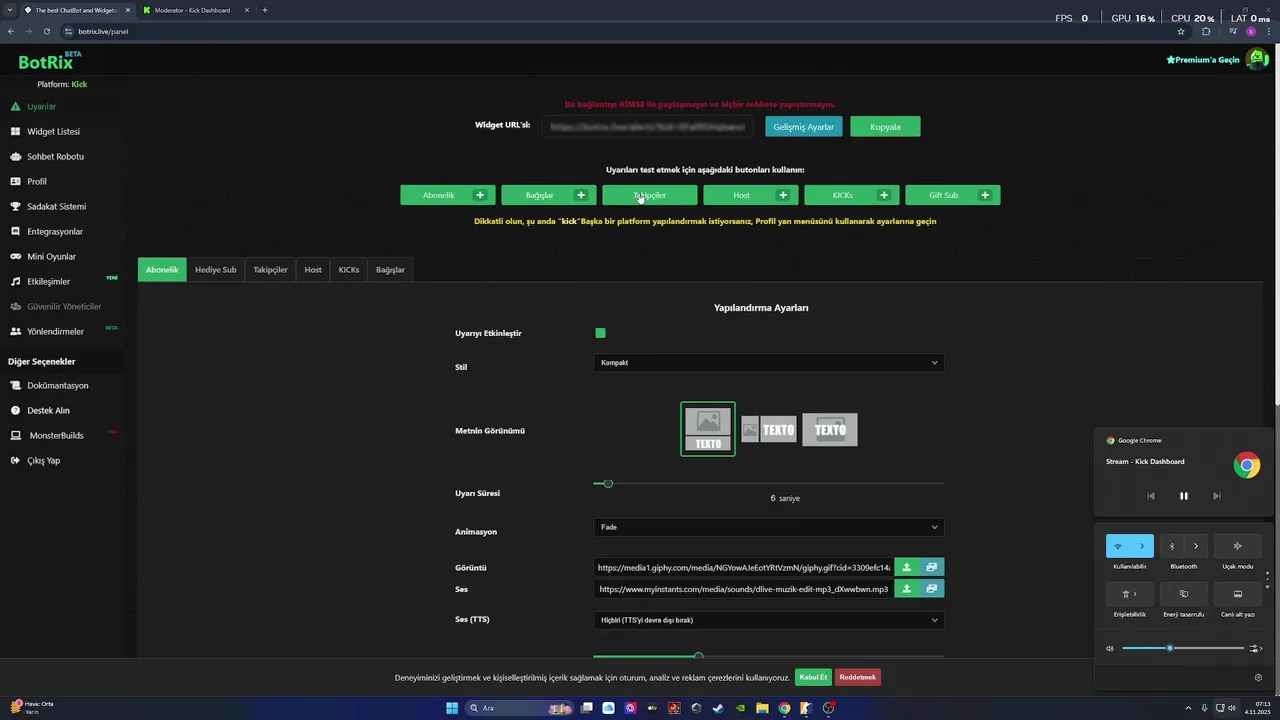The height and width of the screenshot is (720, 1280).
Task: Open Etkileşimler in the sidebar
Action: (48, 281)
